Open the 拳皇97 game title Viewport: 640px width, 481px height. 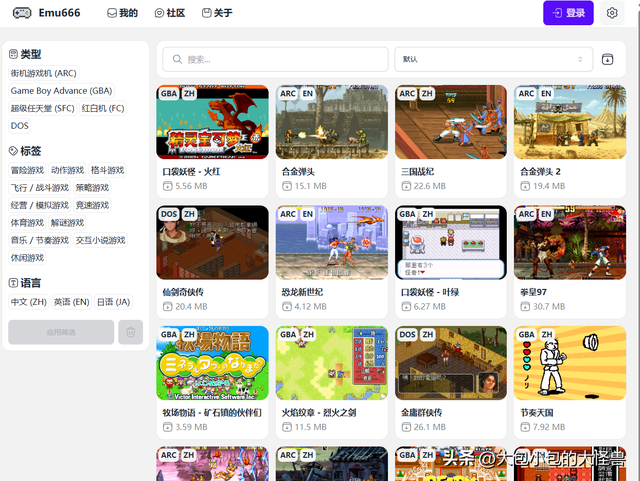[x=533, y=292]
